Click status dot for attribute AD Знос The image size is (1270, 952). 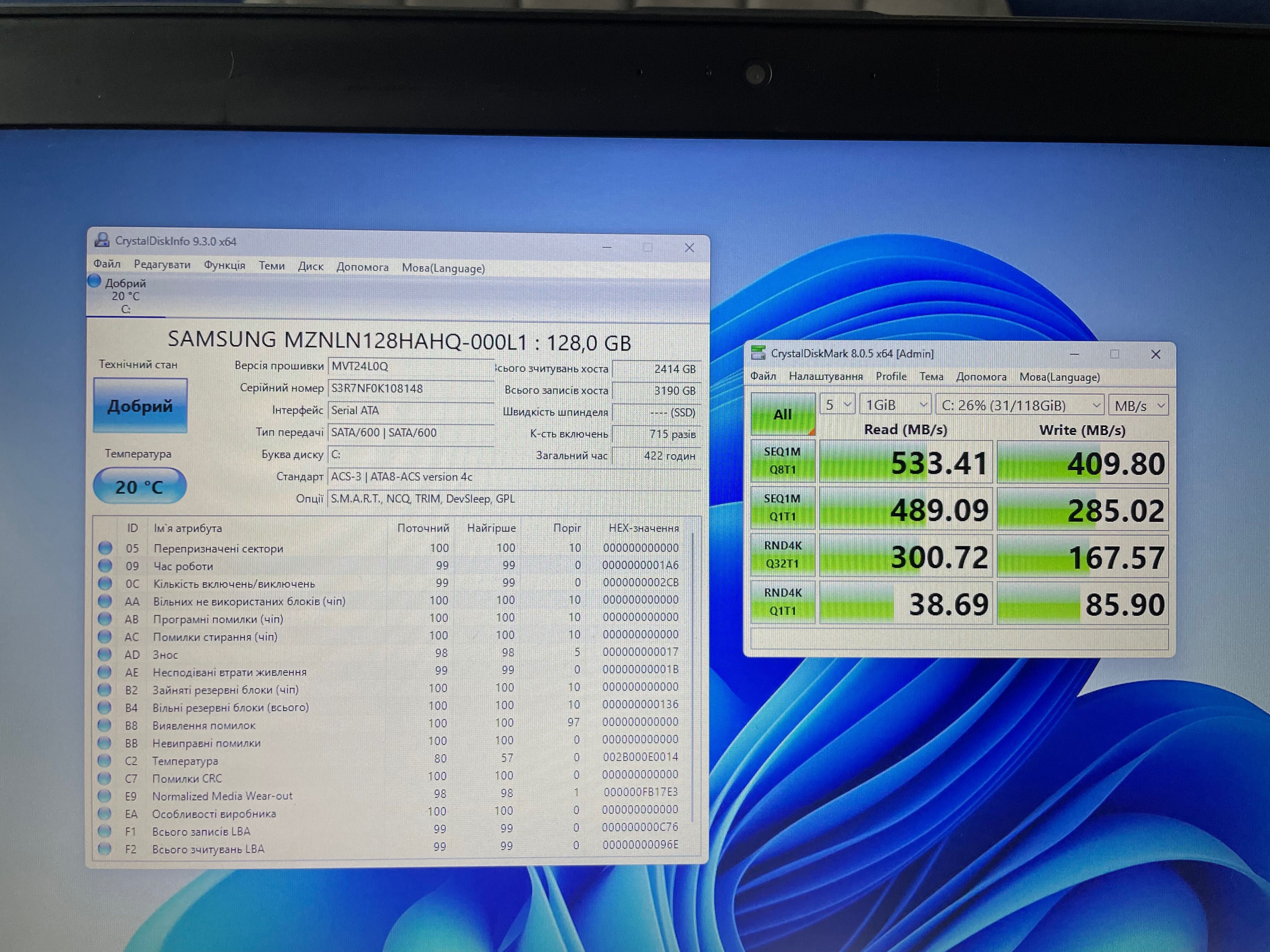point(105,654)
